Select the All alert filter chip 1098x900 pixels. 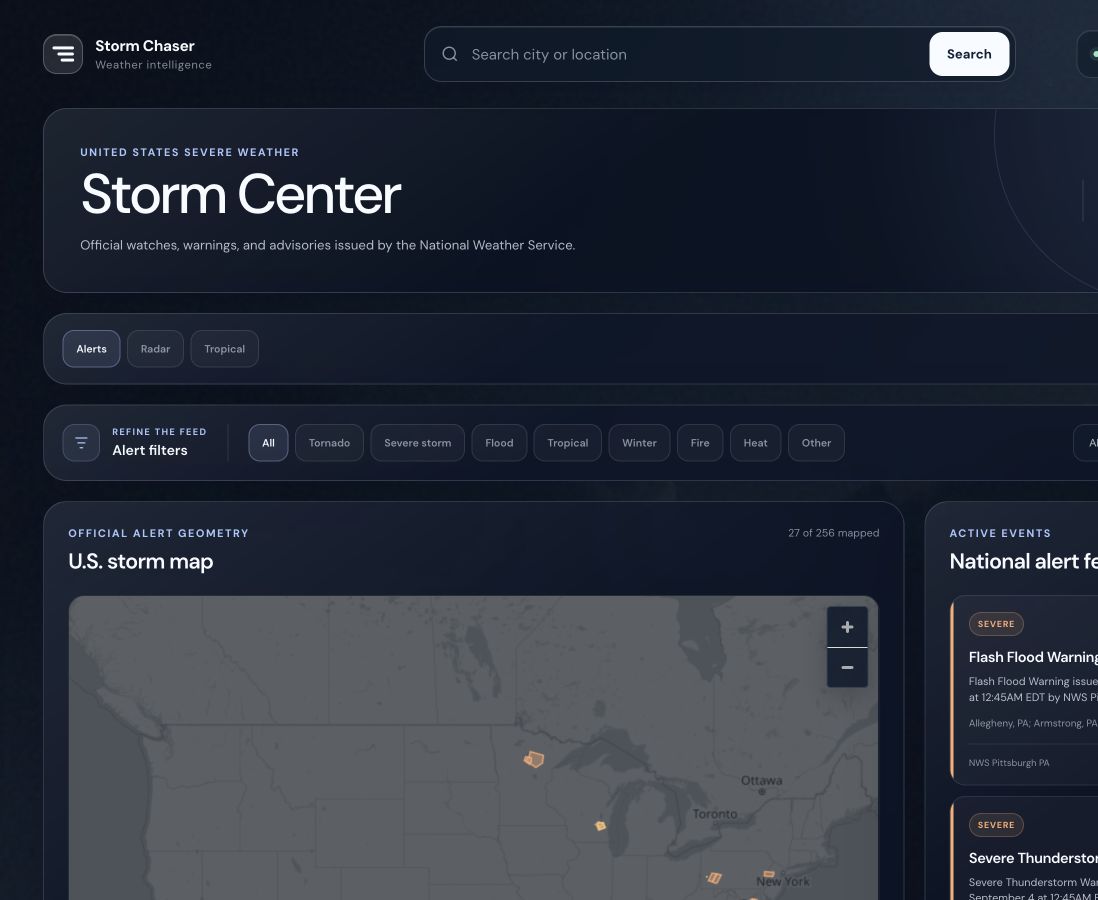268,443
